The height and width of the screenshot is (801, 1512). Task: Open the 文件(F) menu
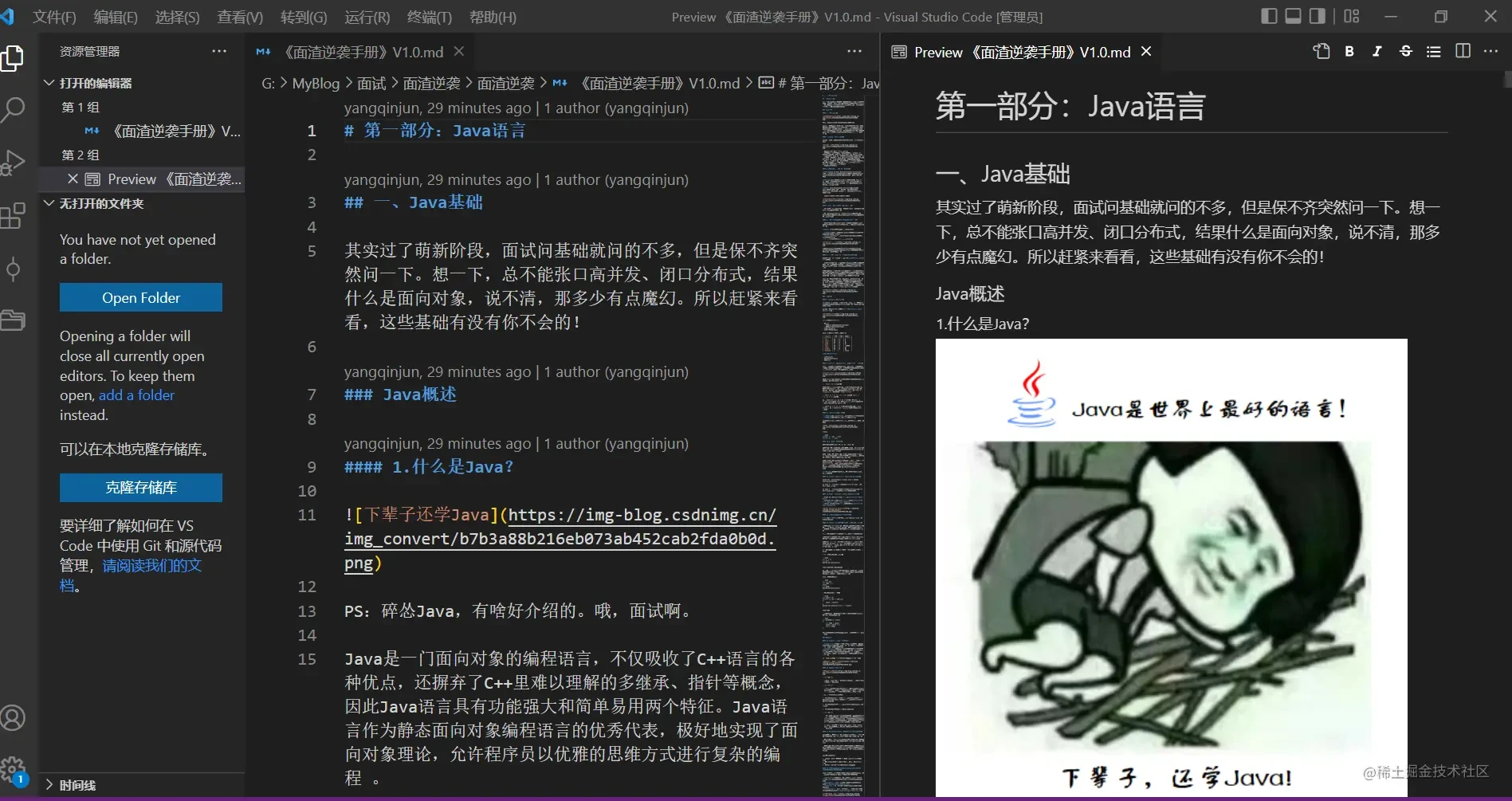[x=54, y=17]
